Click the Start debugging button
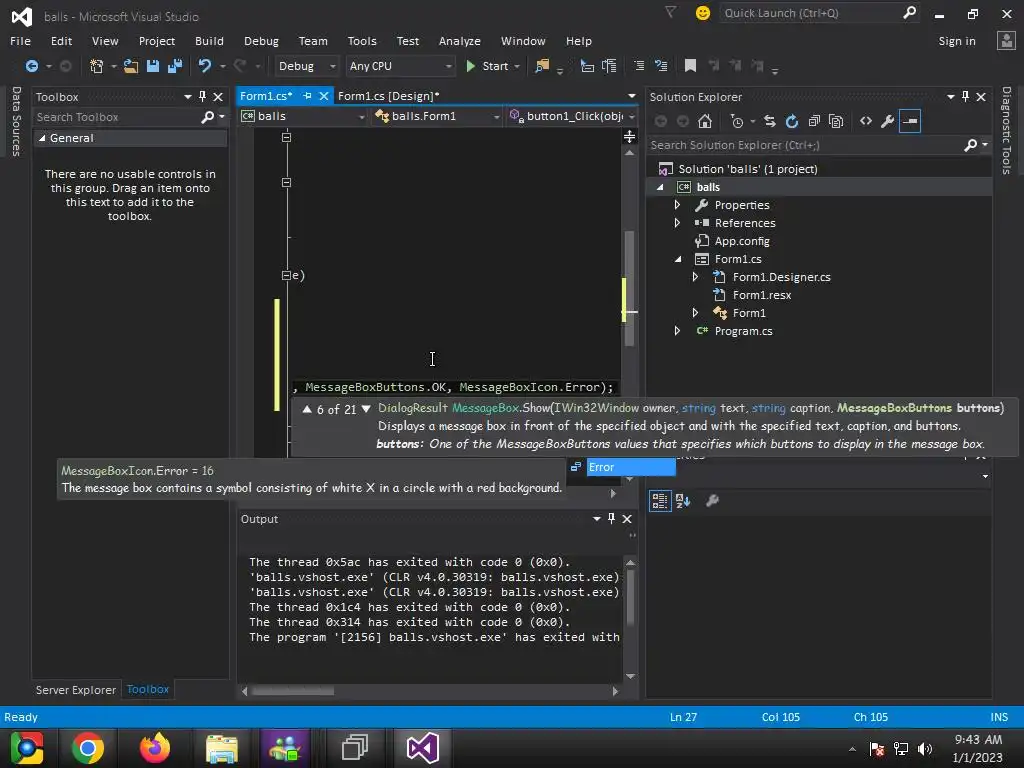 tap(487, 66)
